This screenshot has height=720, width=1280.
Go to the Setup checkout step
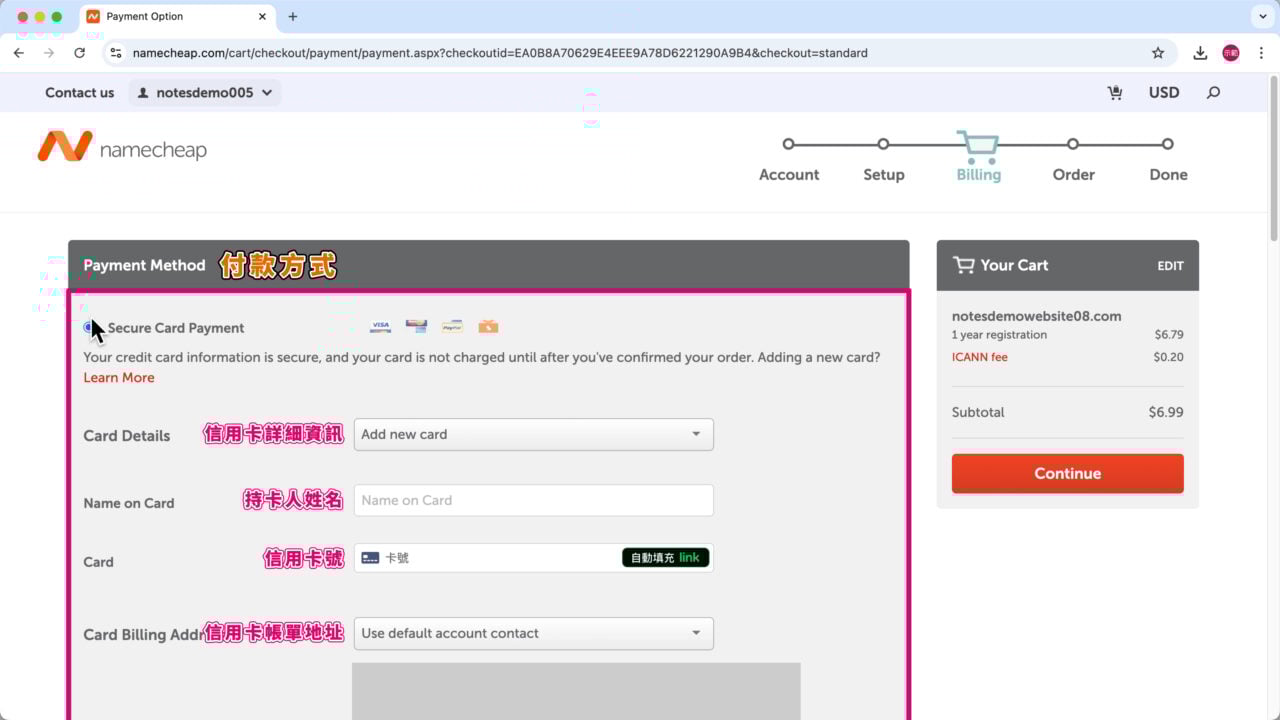pyautogui.click(x=883, y=160)
